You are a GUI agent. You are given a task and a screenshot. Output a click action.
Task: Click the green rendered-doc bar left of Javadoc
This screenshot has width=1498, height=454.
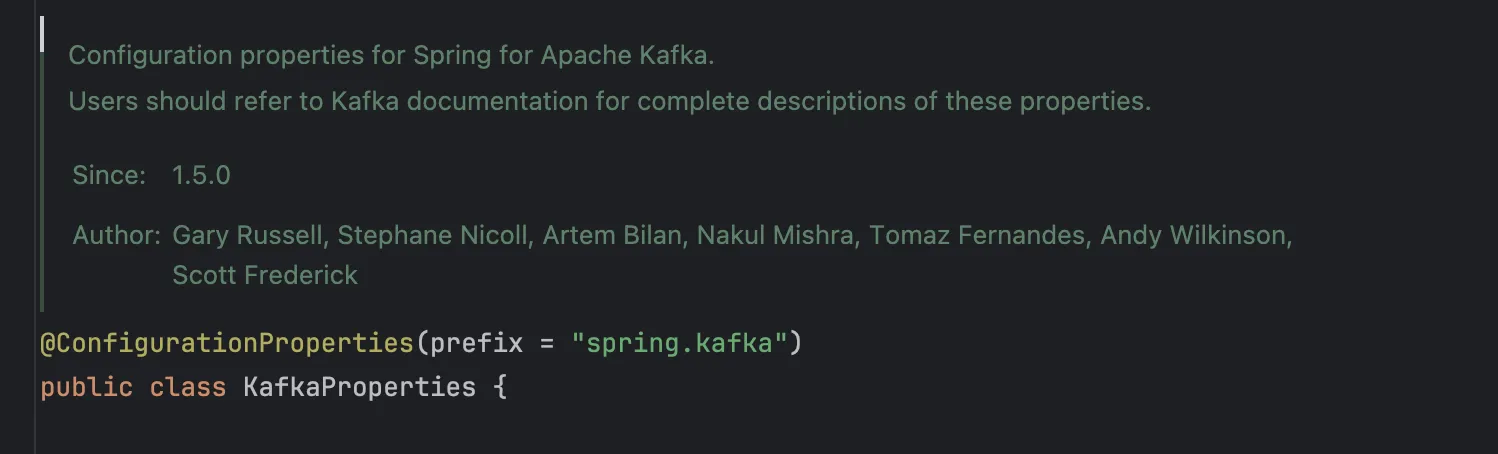point(41,165)
